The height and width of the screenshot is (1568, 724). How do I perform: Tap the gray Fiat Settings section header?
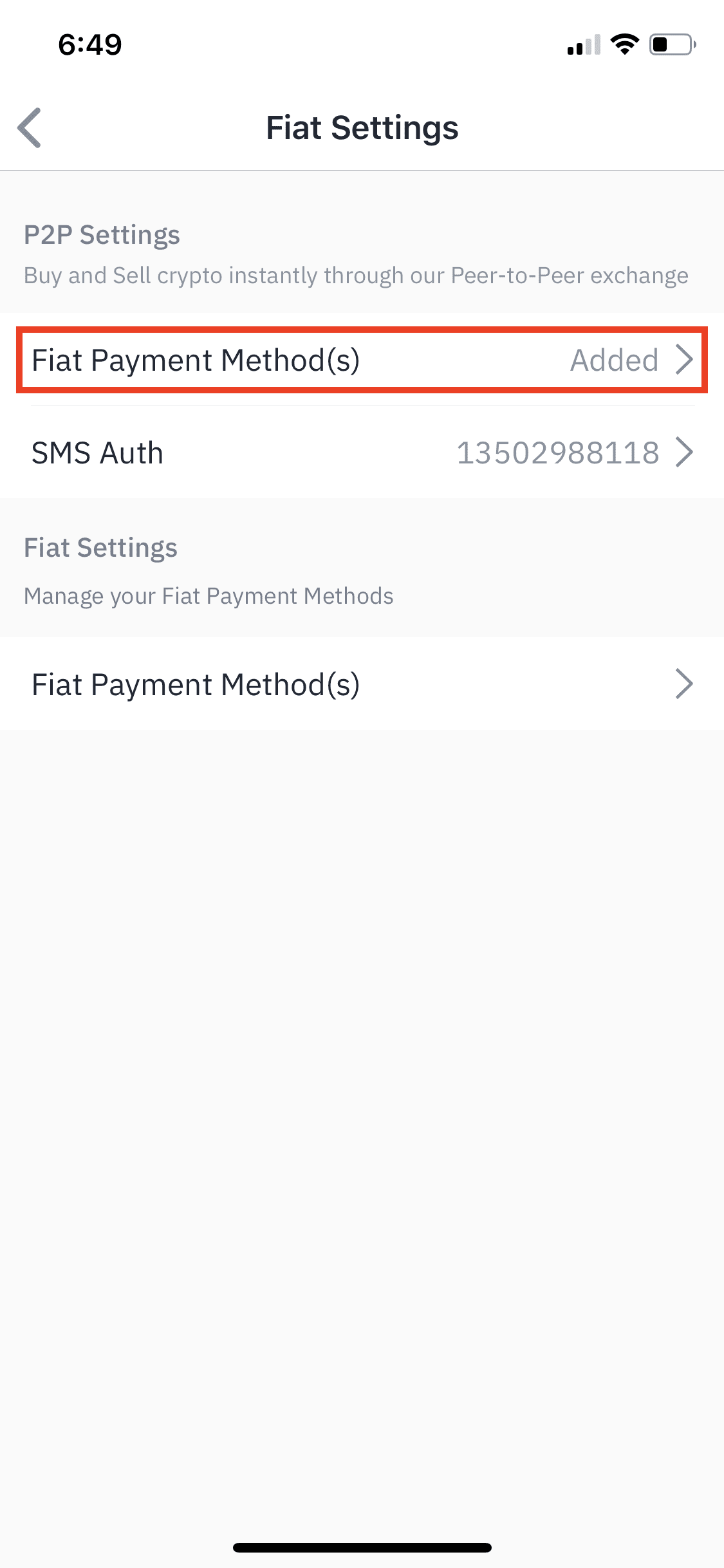[100, 548]
